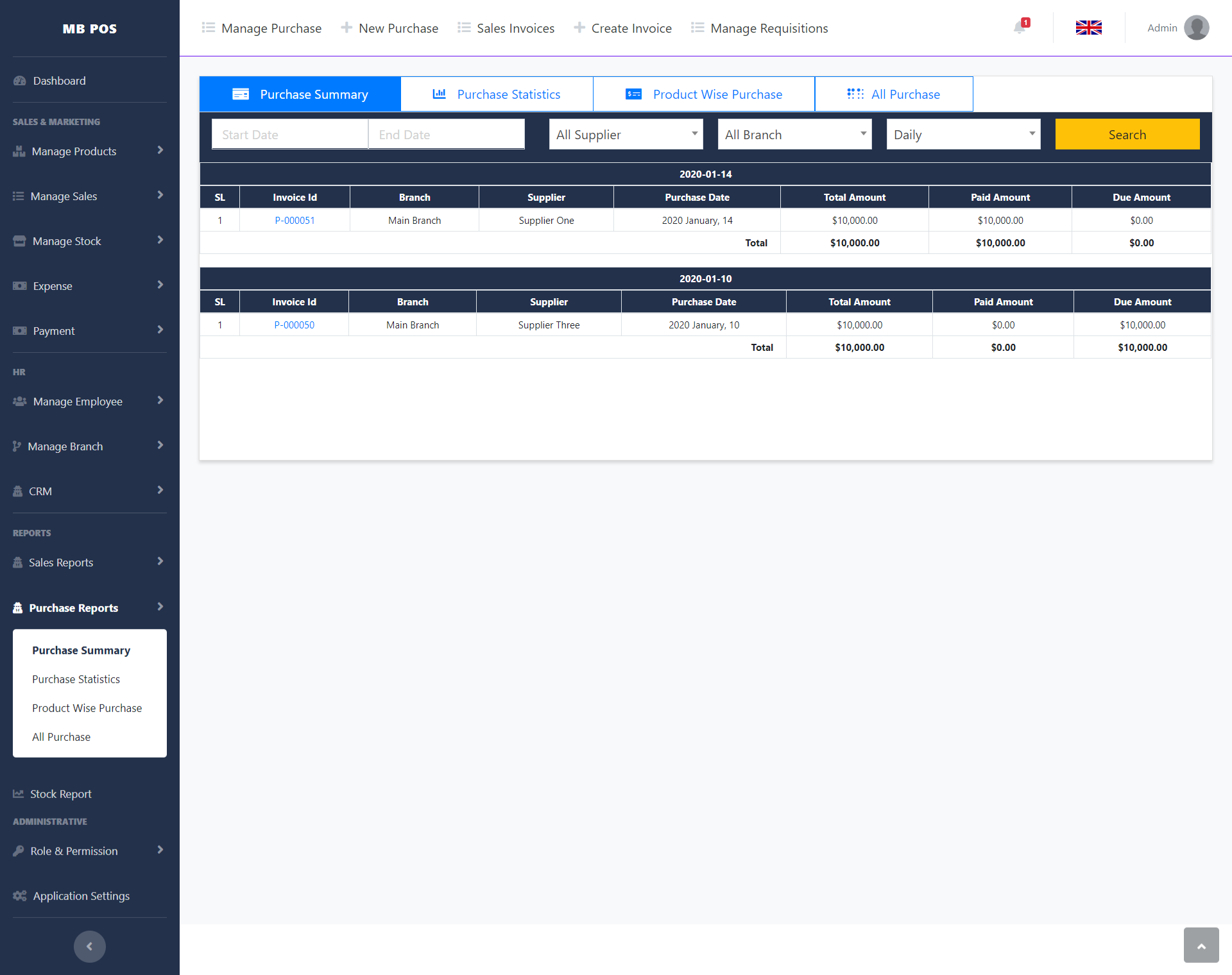The height and width of the screenshot is (975, 1232).
Task: Click the scroll-to-top arrow button
Action: tap(1201, 945)
